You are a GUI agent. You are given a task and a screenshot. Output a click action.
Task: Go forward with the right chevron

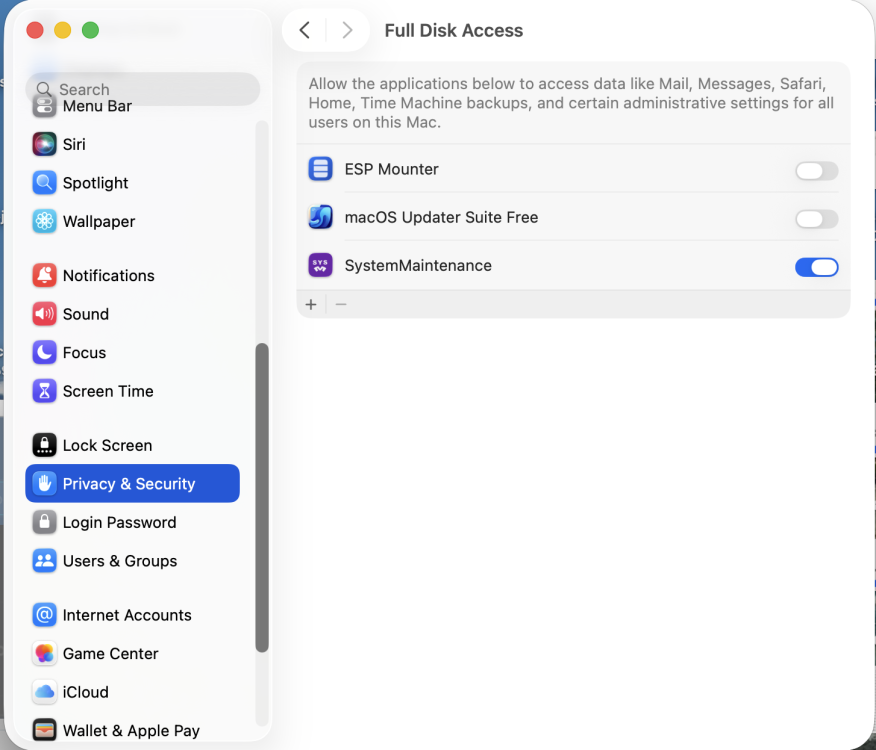click(x=347, y=30)
